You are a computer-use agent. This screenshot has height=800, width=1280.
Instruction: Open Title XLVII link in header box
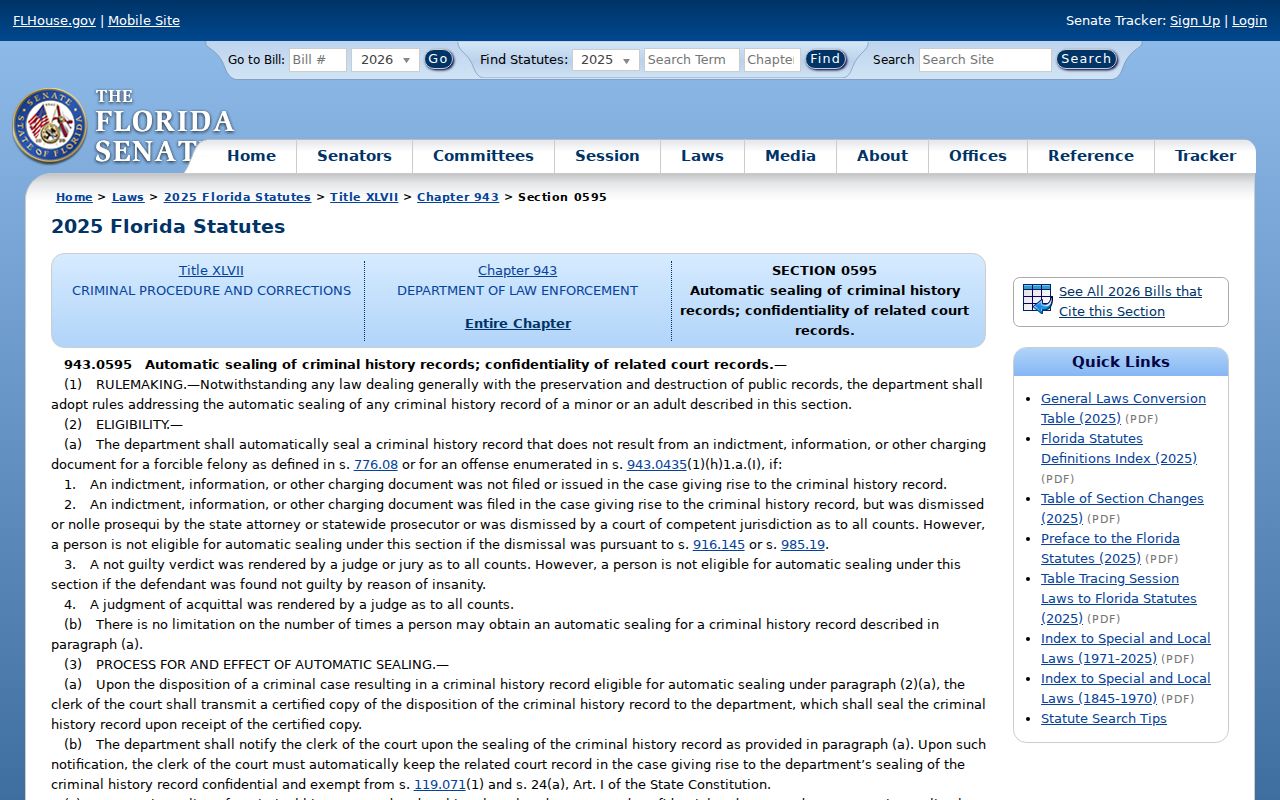coord(211,271)
